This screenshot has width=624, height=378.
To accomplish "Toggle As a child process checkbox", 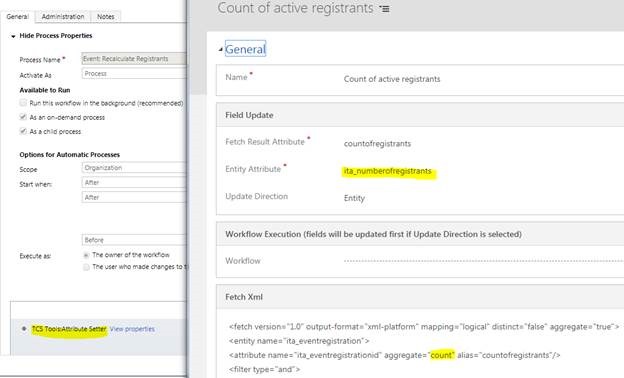I will coord(23,131).
